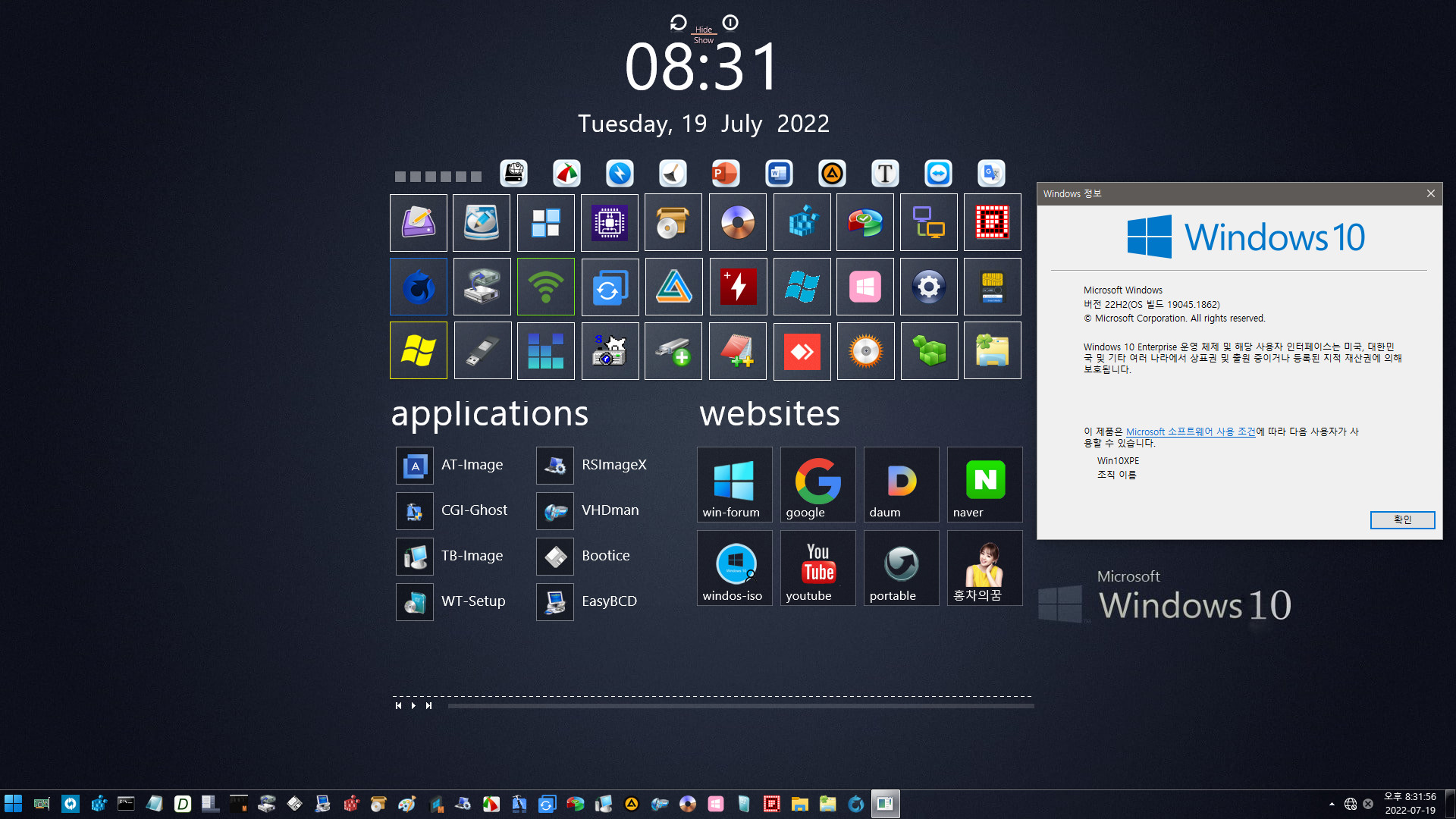
Task: Open the PowerPoint icon in the top row
Action: click(725, 174)
